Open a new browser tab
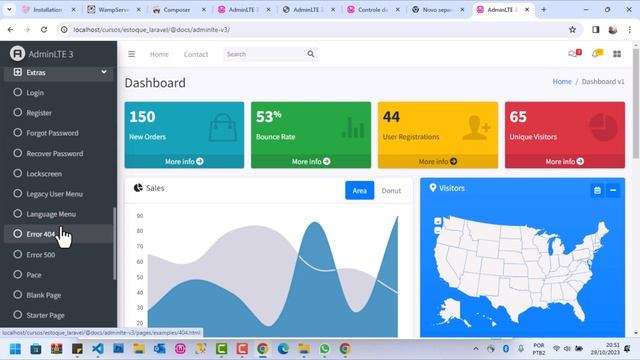 click(x=543, y=9)
